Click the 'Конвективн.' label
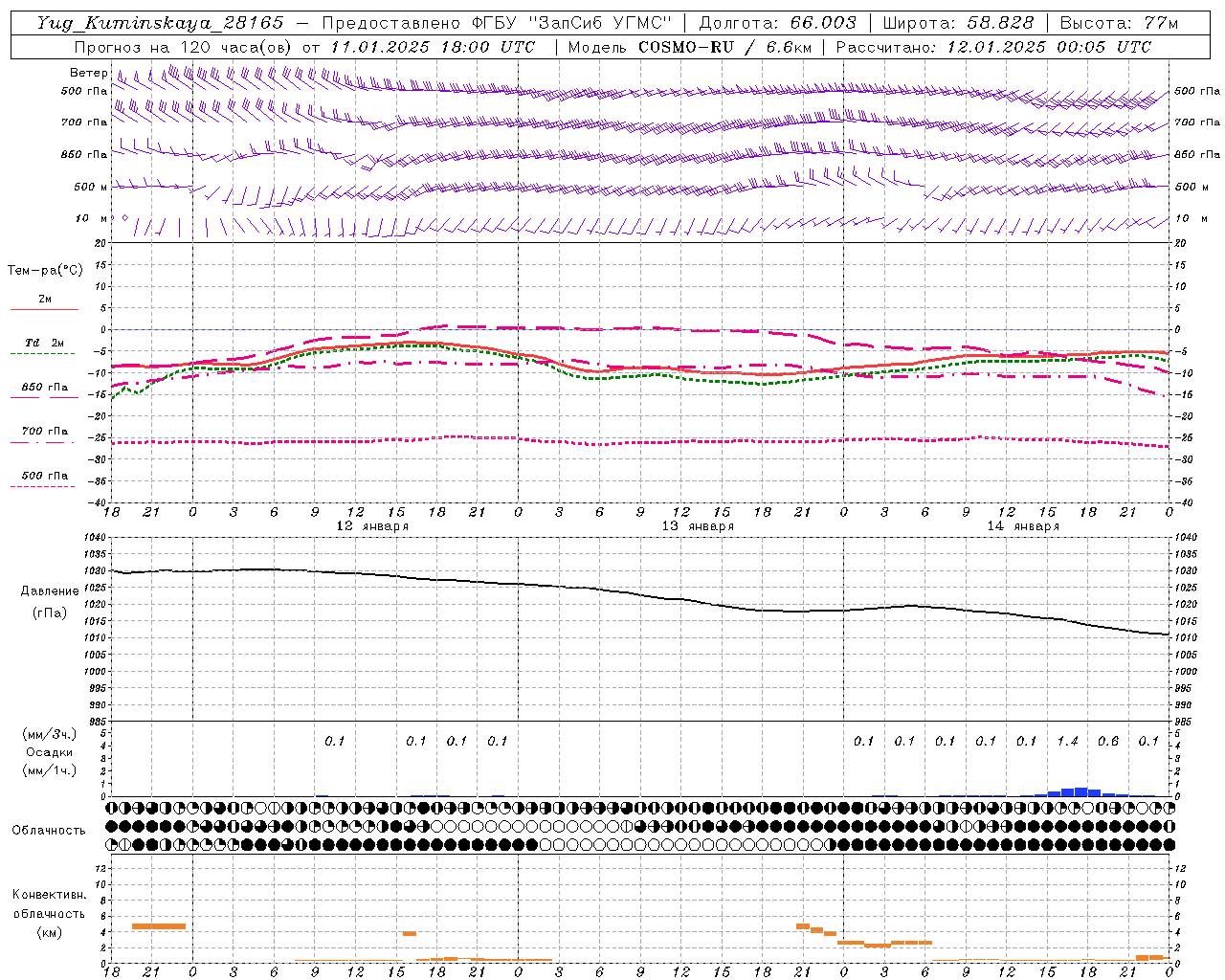 tap(49, 895)
